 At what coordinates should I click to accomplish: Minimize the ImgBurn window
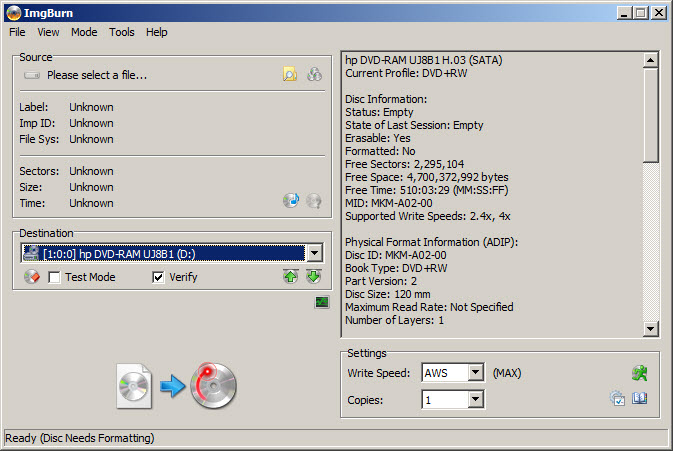click(624, 13)
